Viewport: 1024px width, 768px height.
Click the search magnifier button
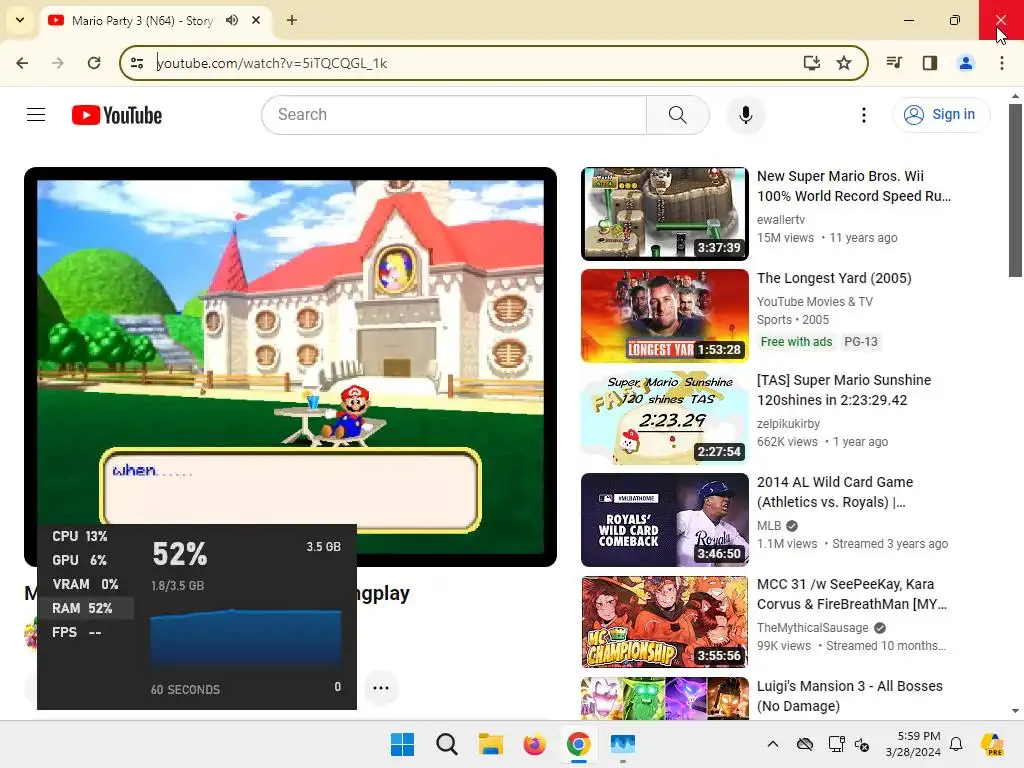677,115
